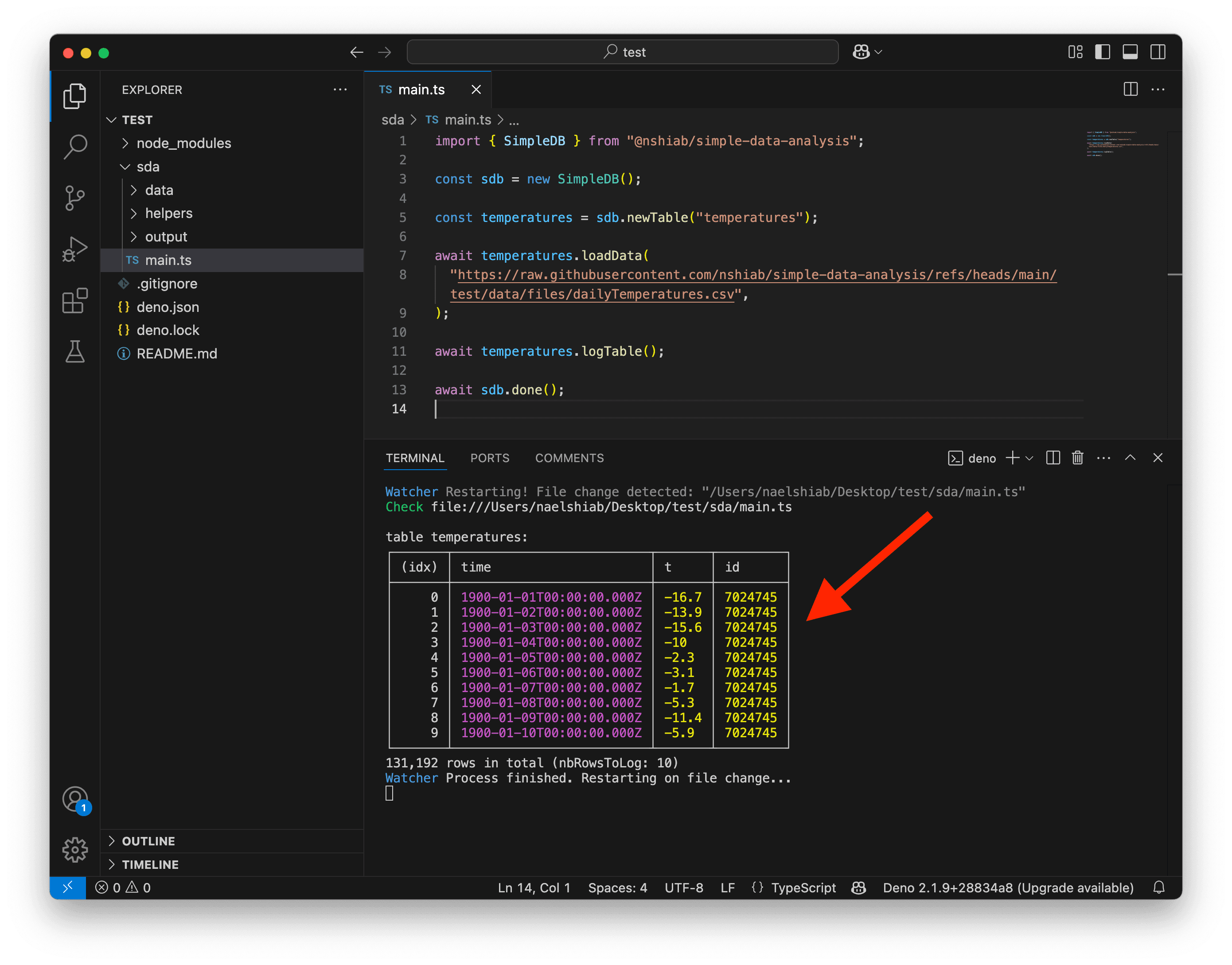Toggle the secondary side bar
The height and width of the screenshot is (965, 1232).
point(1158,52)
